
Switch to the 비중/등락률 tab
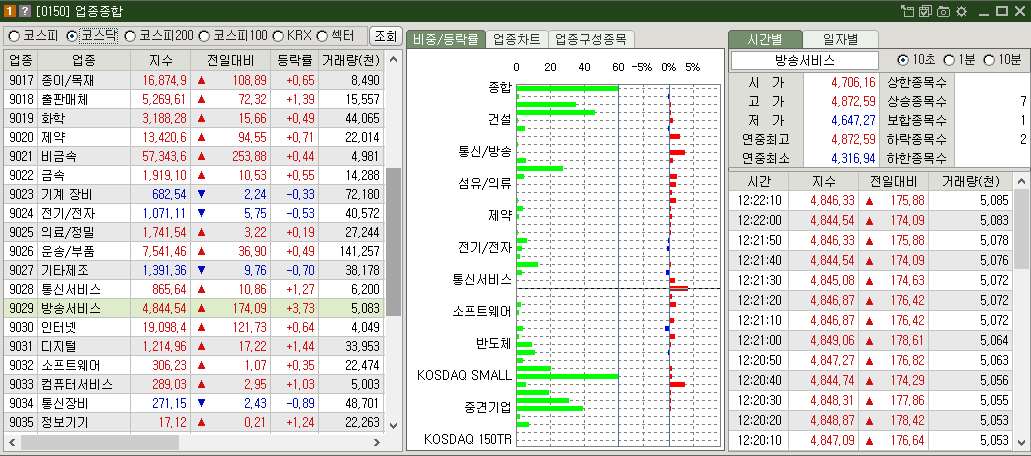(x=446, y=39)
